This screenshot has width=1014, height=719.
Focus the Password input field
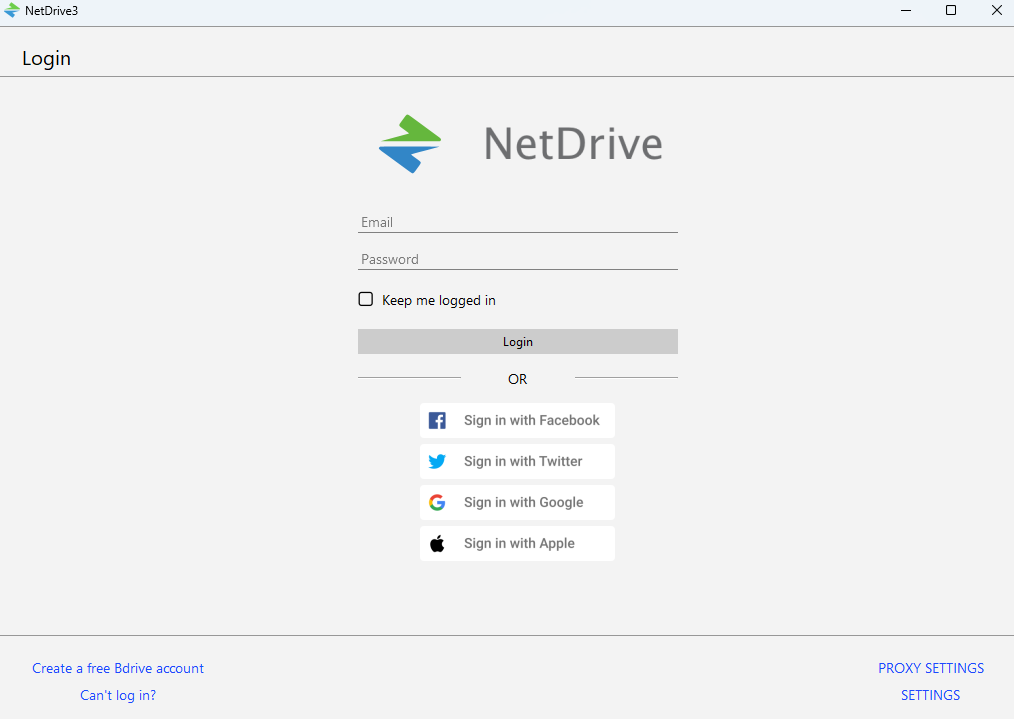coord(517,259)
